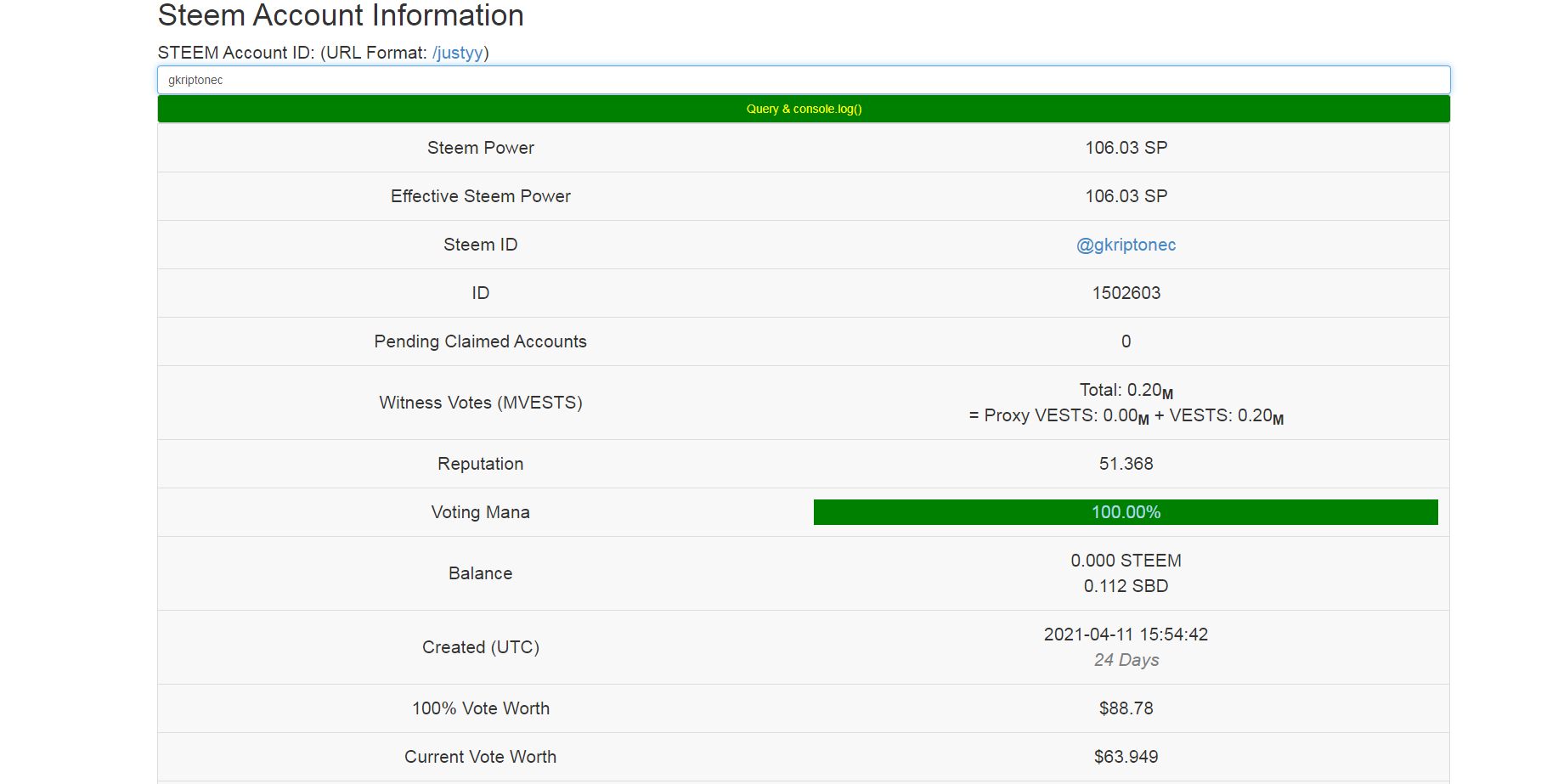Select the Steem Power value 106.03 SP
Viewport: 1558px width, 784px height.
(1126, 148)
